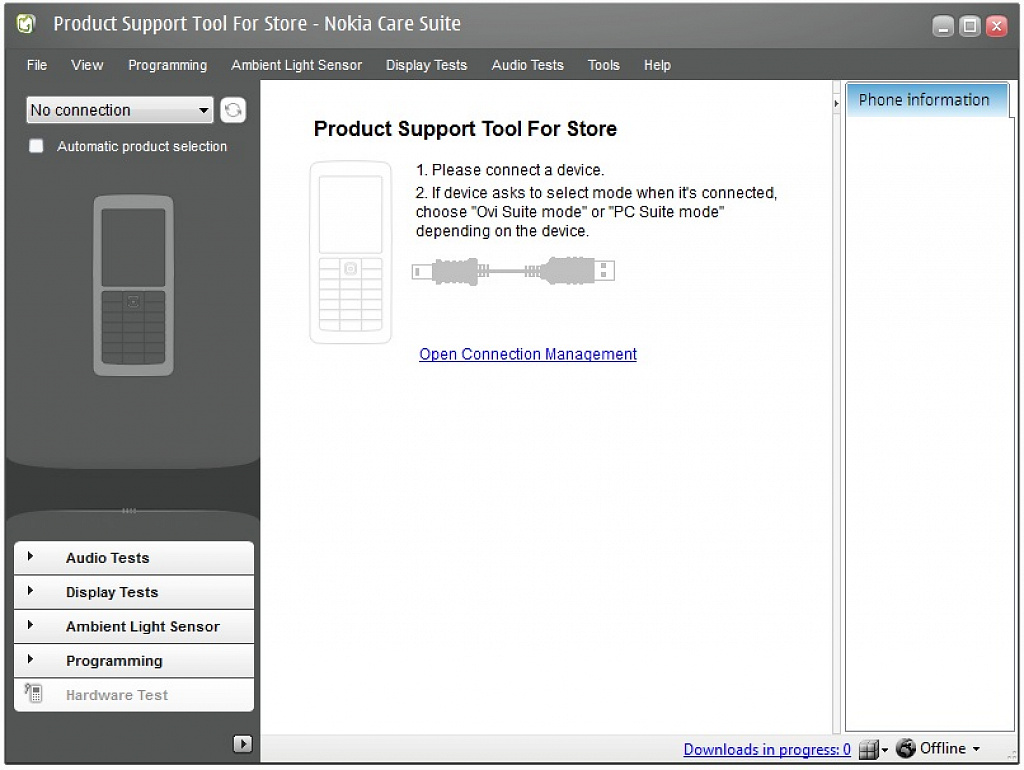Open the dropdown arrow beside grid icon
1024x770 pixels.
tap(885, 750)
